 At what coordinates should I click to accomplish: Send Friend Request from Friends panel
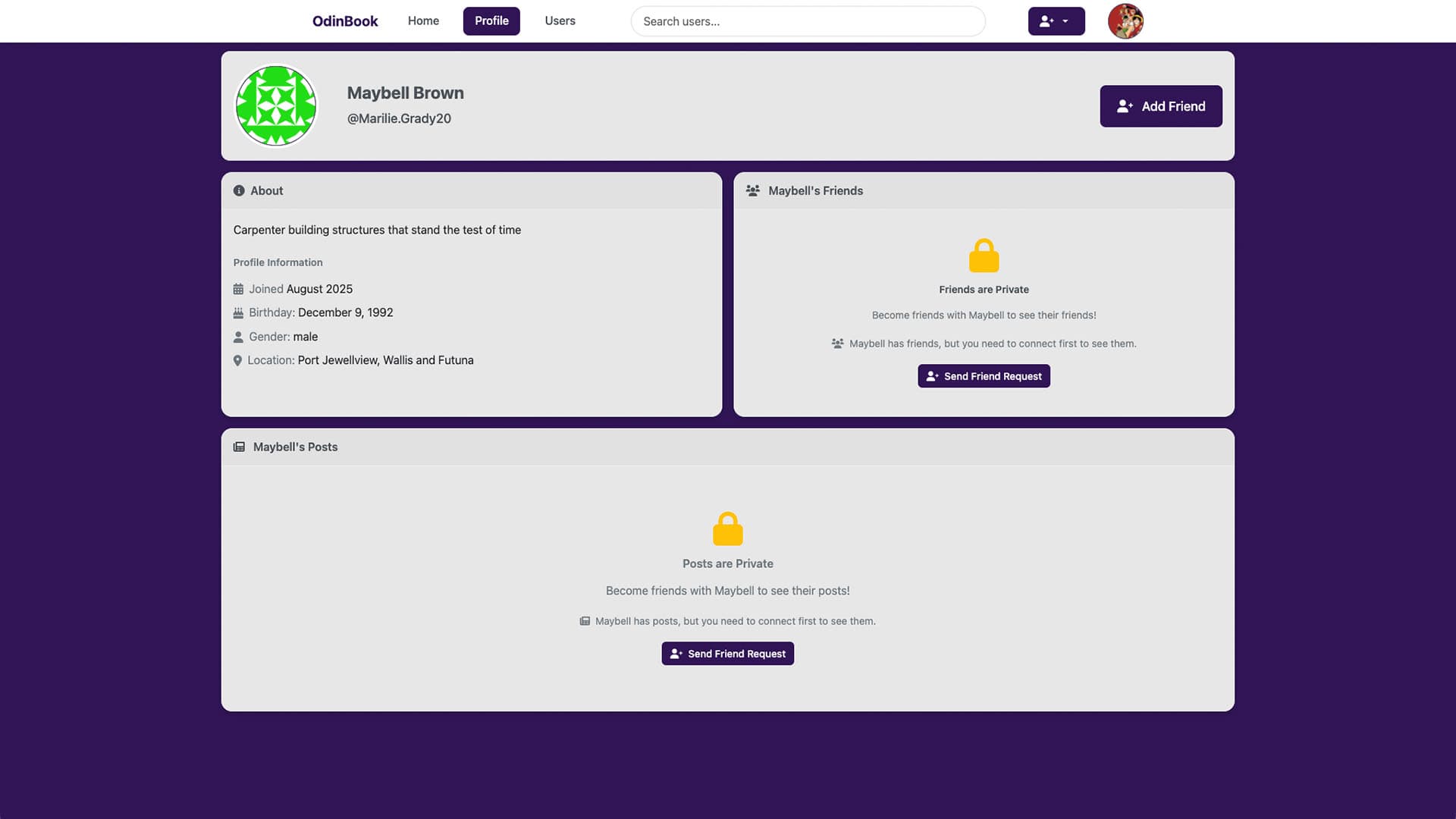click(x=984, y=376)
